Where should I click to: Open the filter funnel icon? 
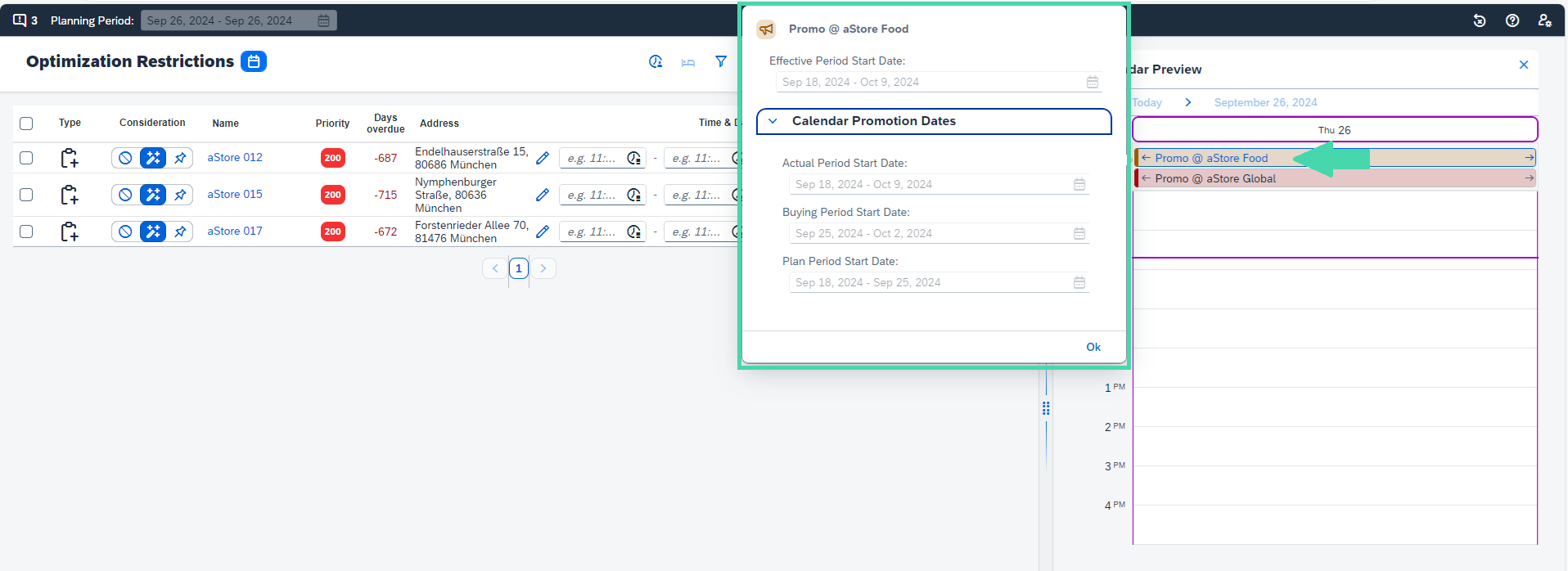click(721, 61)
